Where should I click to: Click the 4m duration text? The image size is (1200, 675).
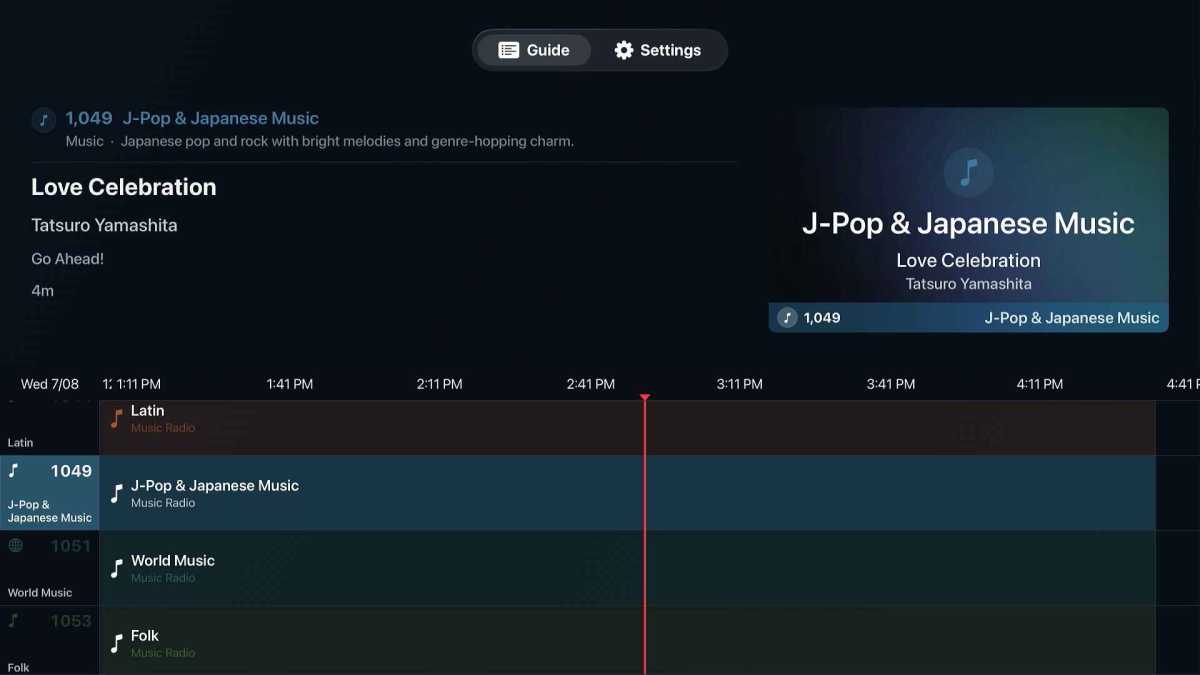[42, 291]
